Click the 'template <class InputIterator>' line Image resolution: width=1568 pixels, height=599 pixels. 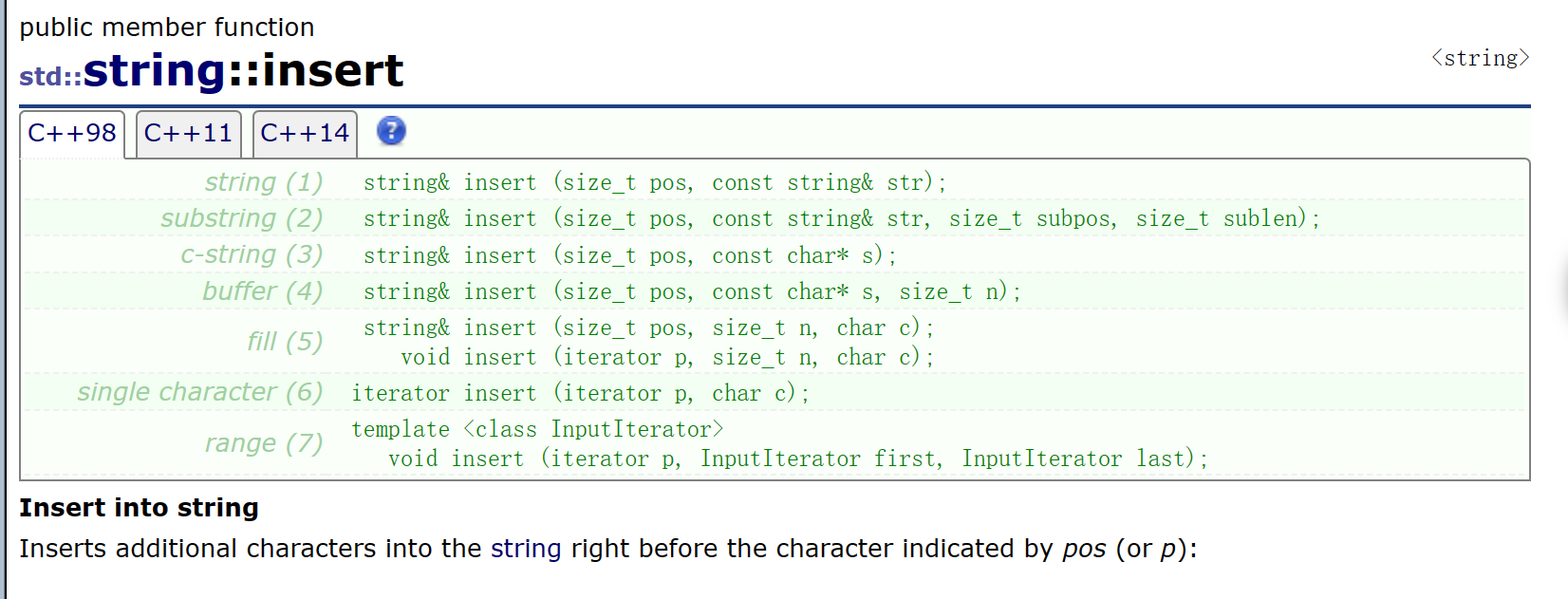(x=537, y=429)
